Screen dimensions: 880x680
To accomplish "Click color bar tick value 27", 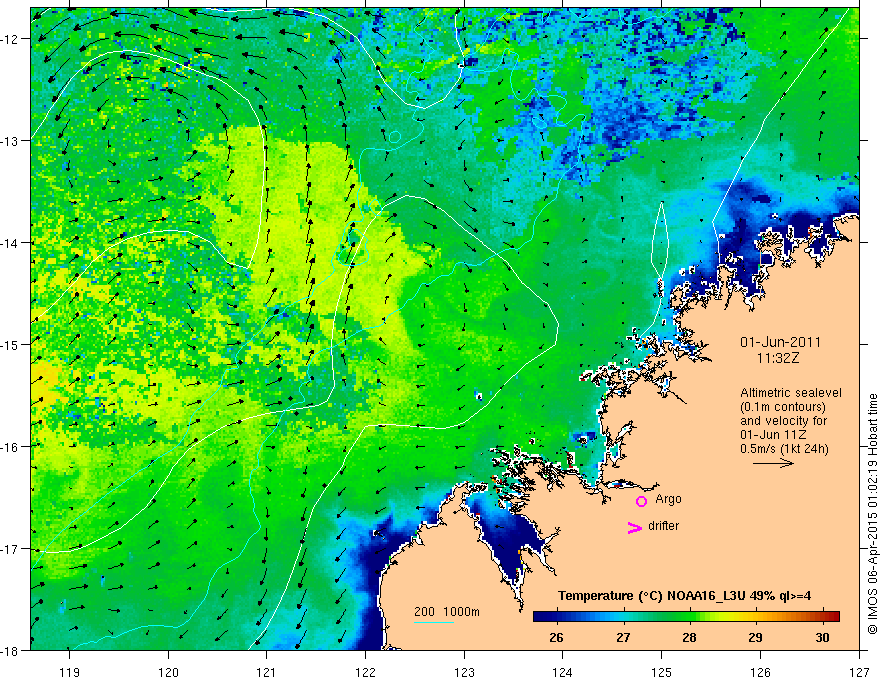I will point(623,638).
